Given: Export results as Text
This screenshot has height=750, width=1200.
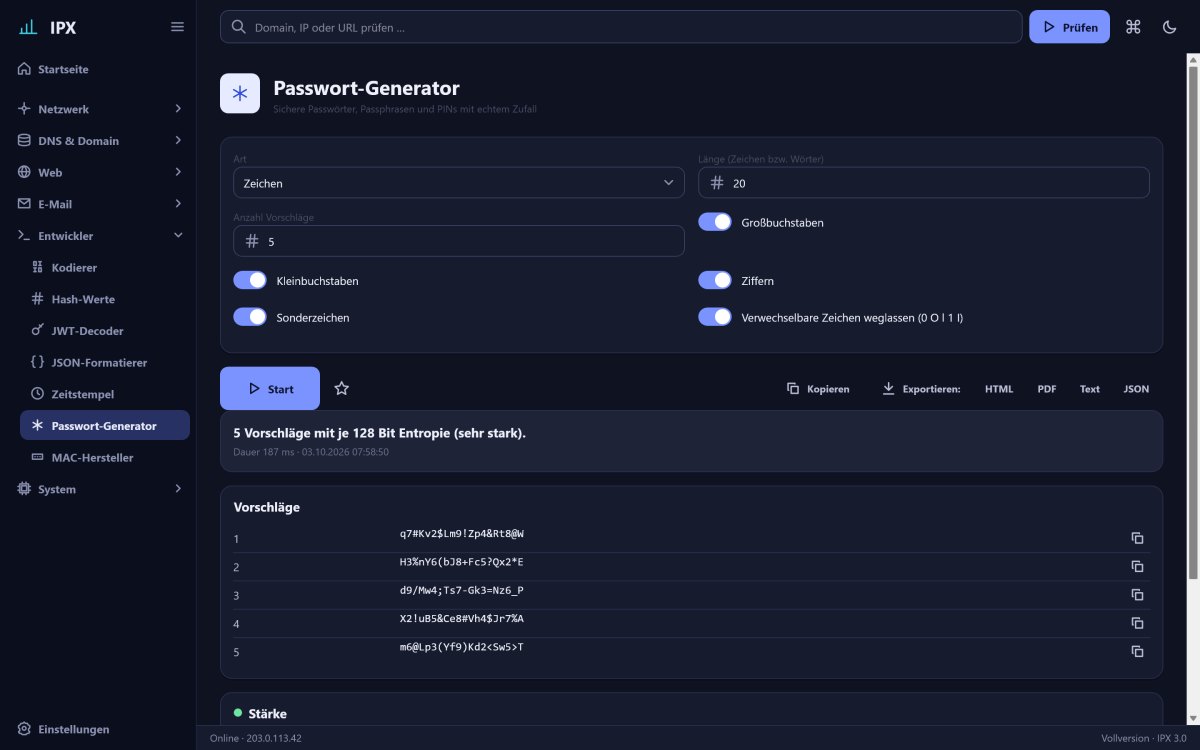Looking at the screenshot, I should pos(1090,389).
